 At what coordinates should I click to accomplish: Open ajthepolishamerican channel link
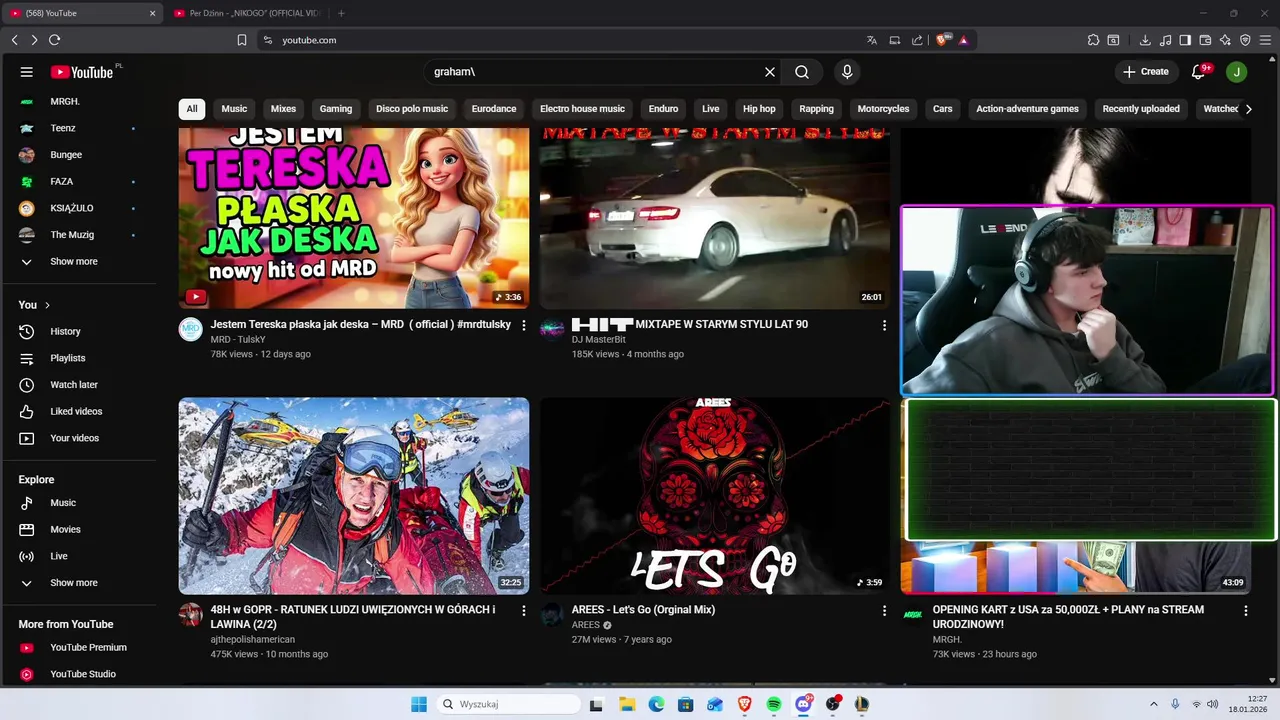253,639
